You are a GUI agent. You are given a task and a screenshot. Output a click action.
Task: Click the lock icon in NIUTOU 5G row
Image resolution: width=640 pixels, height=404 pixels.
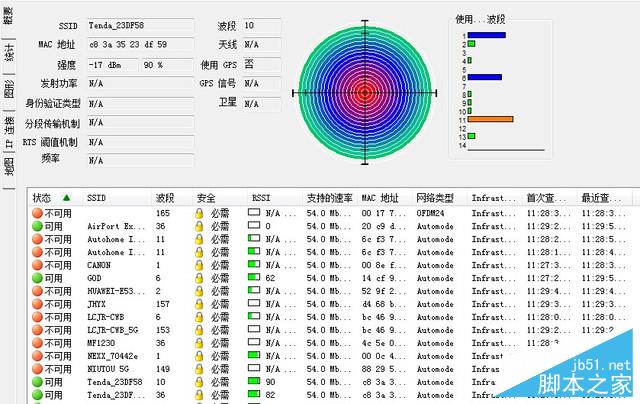pos(199,369)
